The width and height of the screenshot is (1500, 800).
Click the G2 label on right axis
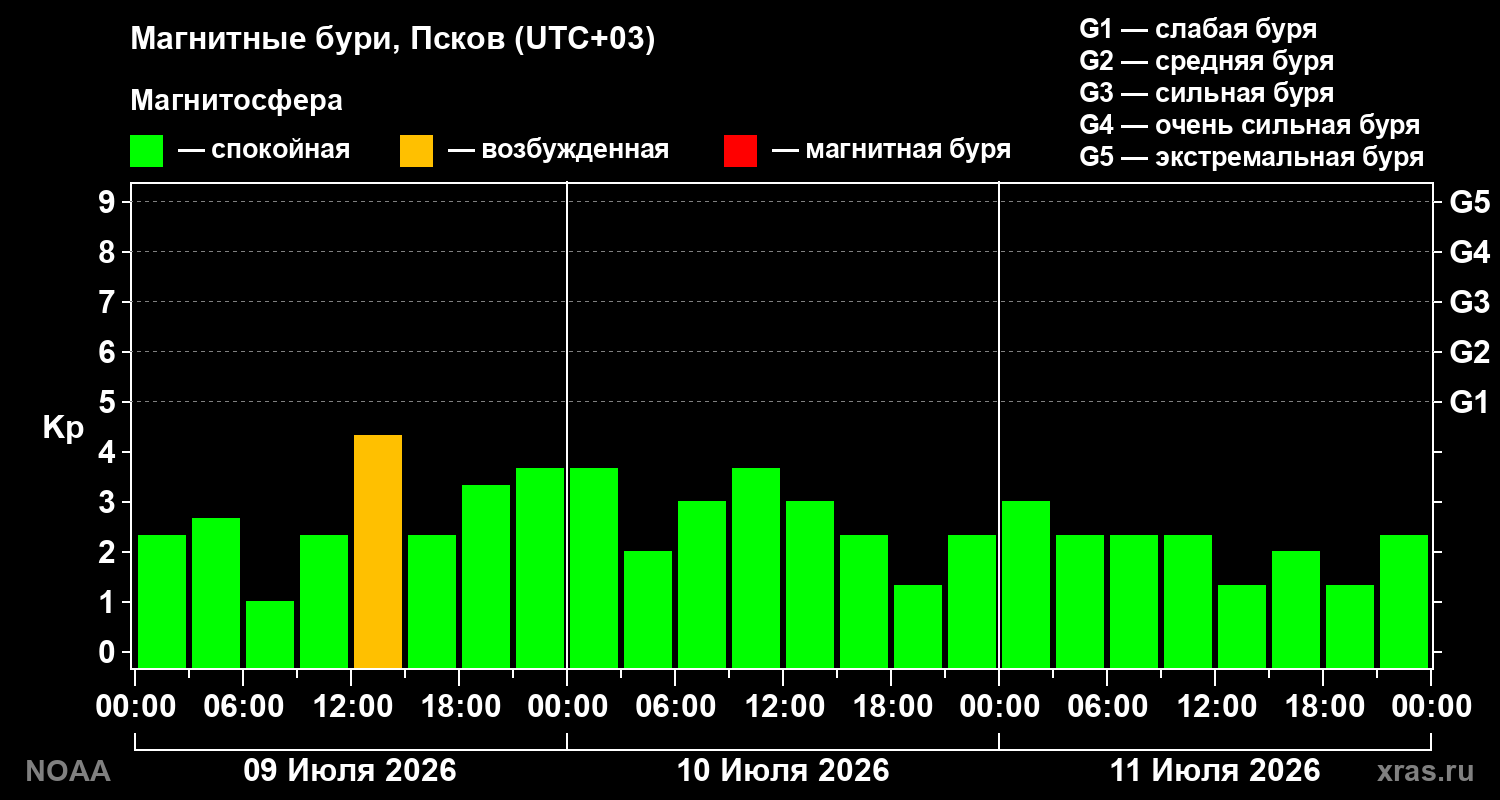click(1469, 352)
